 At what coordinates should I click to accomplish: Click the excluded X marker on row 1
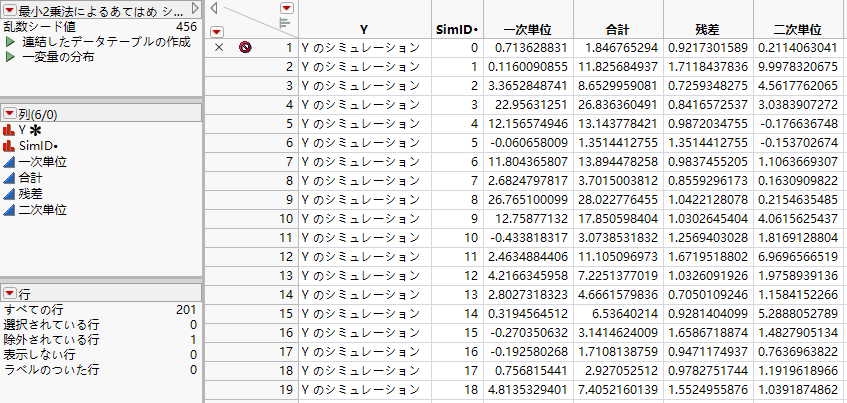tap(219, 48)
